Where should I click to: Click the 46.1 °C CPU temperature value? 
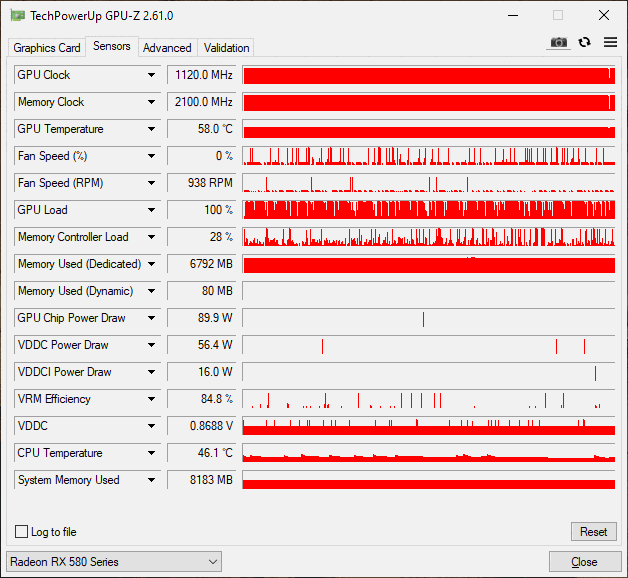tap(201, 453)
